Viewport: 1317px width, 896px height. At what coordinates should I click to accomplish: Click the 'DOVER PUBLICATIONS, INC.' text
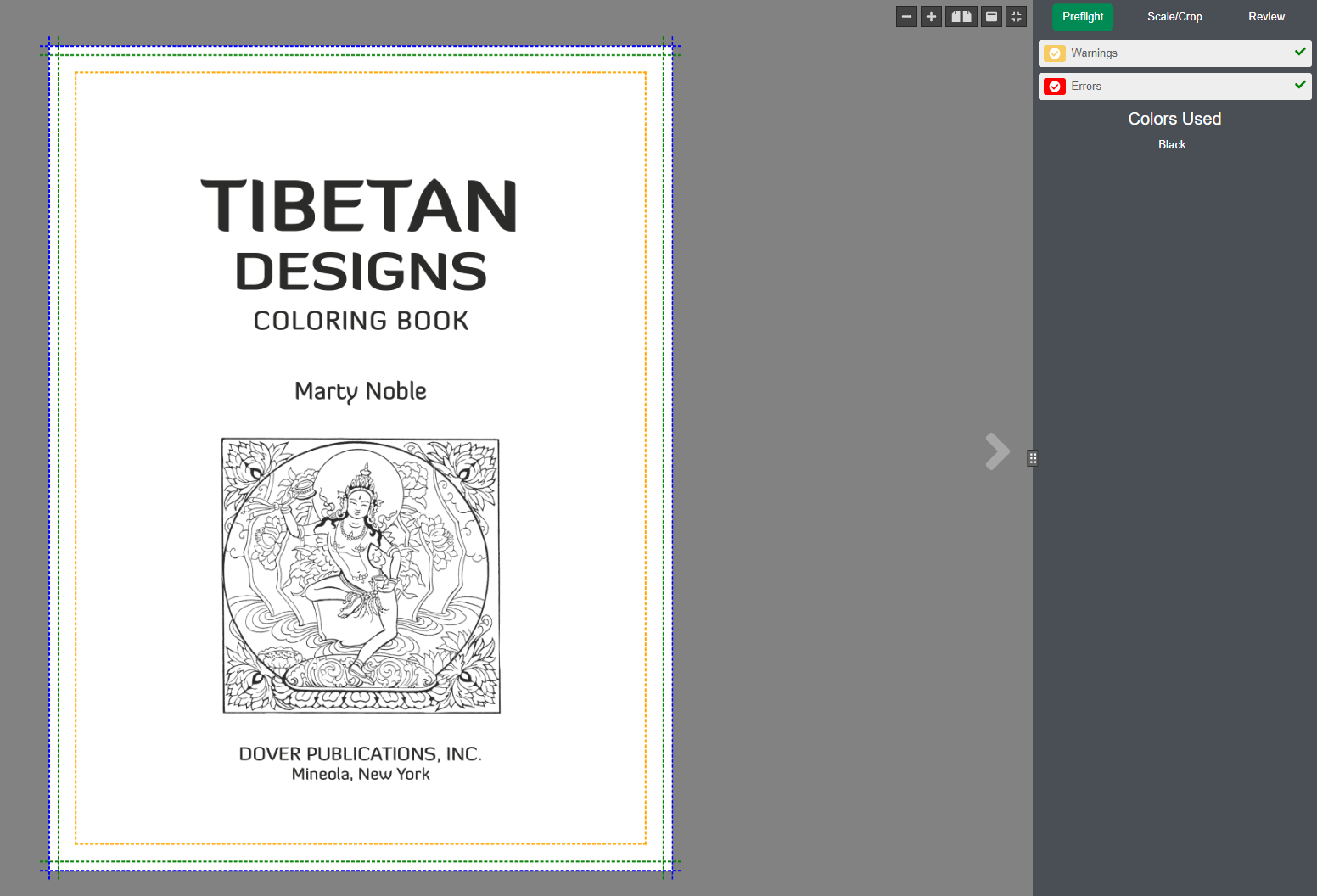tap(361, 753)
